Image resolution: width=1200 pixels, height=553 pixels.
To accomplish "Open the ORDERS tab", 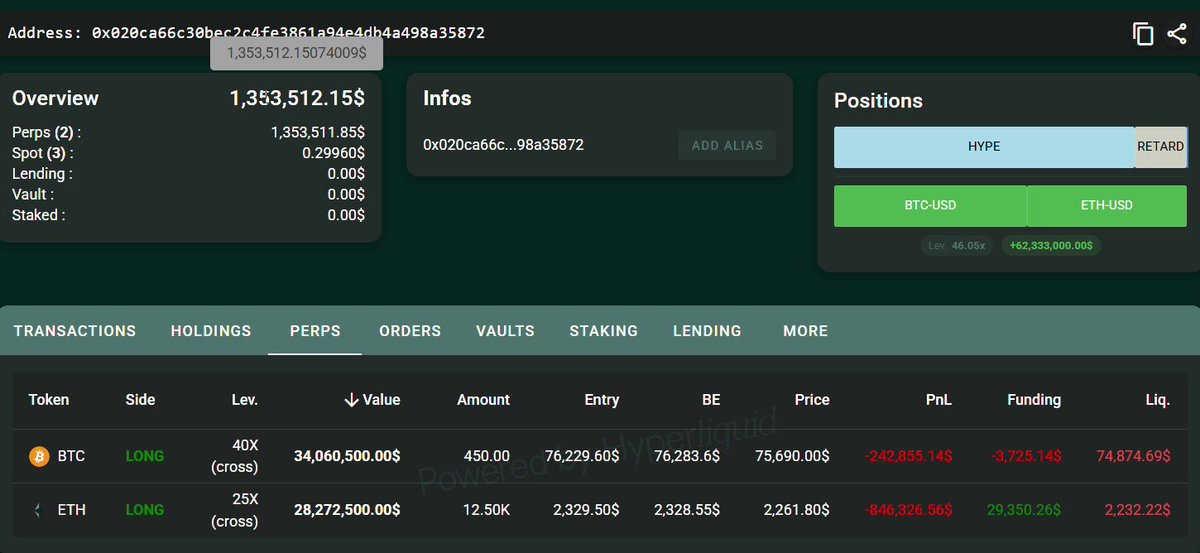I will [410, 331].
